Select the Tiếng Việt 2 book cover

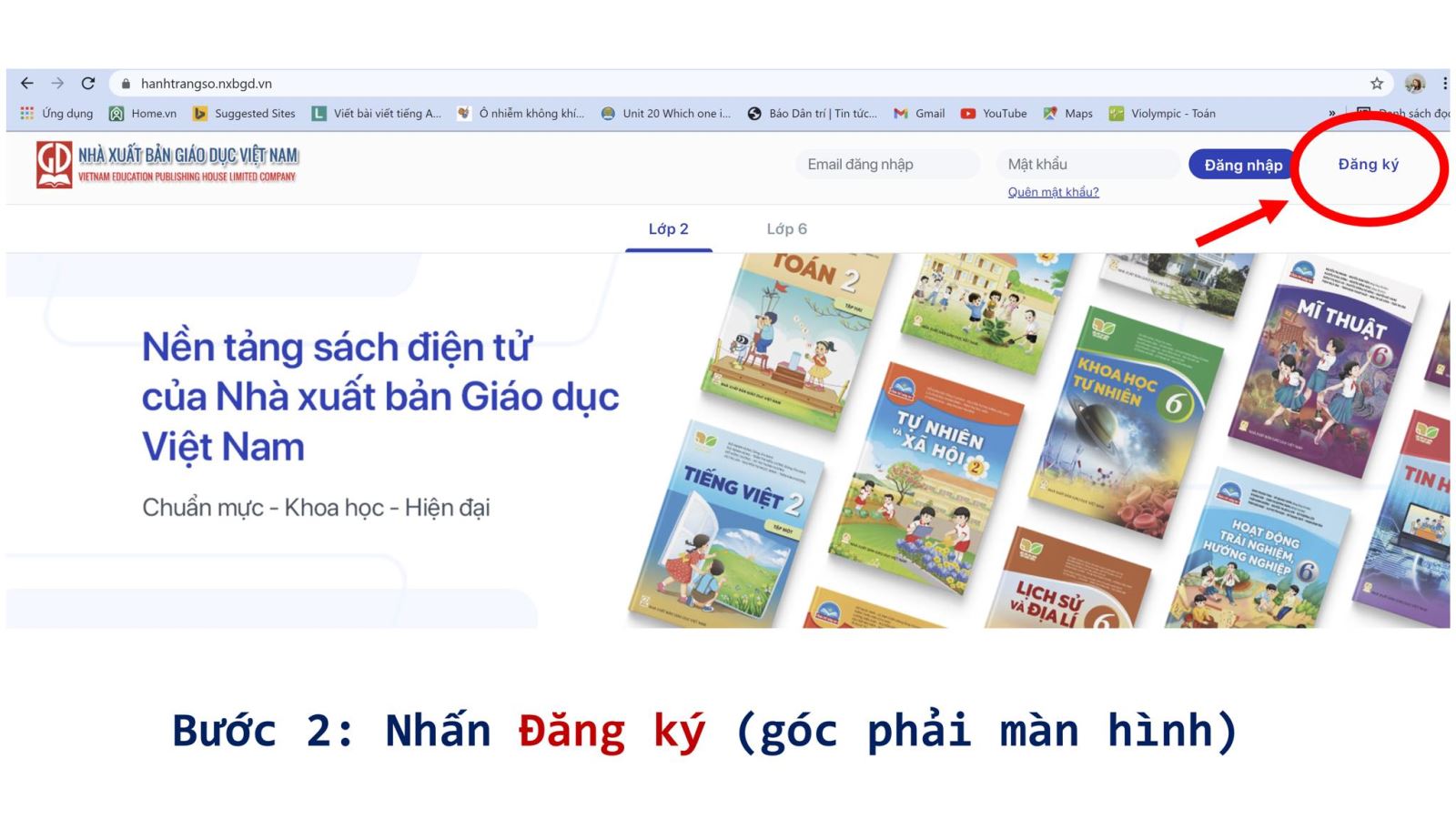point(728,528)
